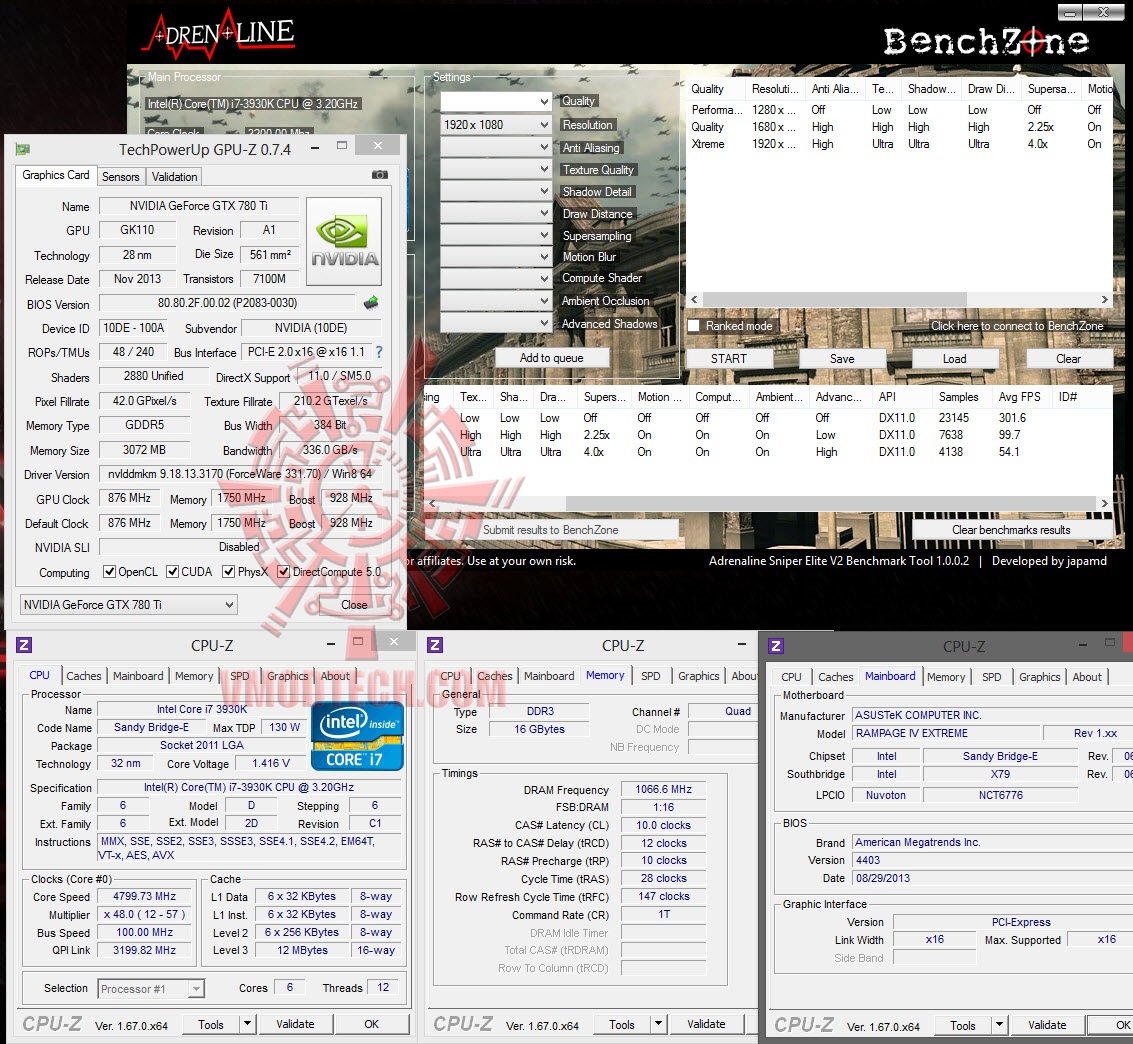Open the Compute Shader dropdown
Screen dimensions: 1133x1044
(x=496, y=278)
